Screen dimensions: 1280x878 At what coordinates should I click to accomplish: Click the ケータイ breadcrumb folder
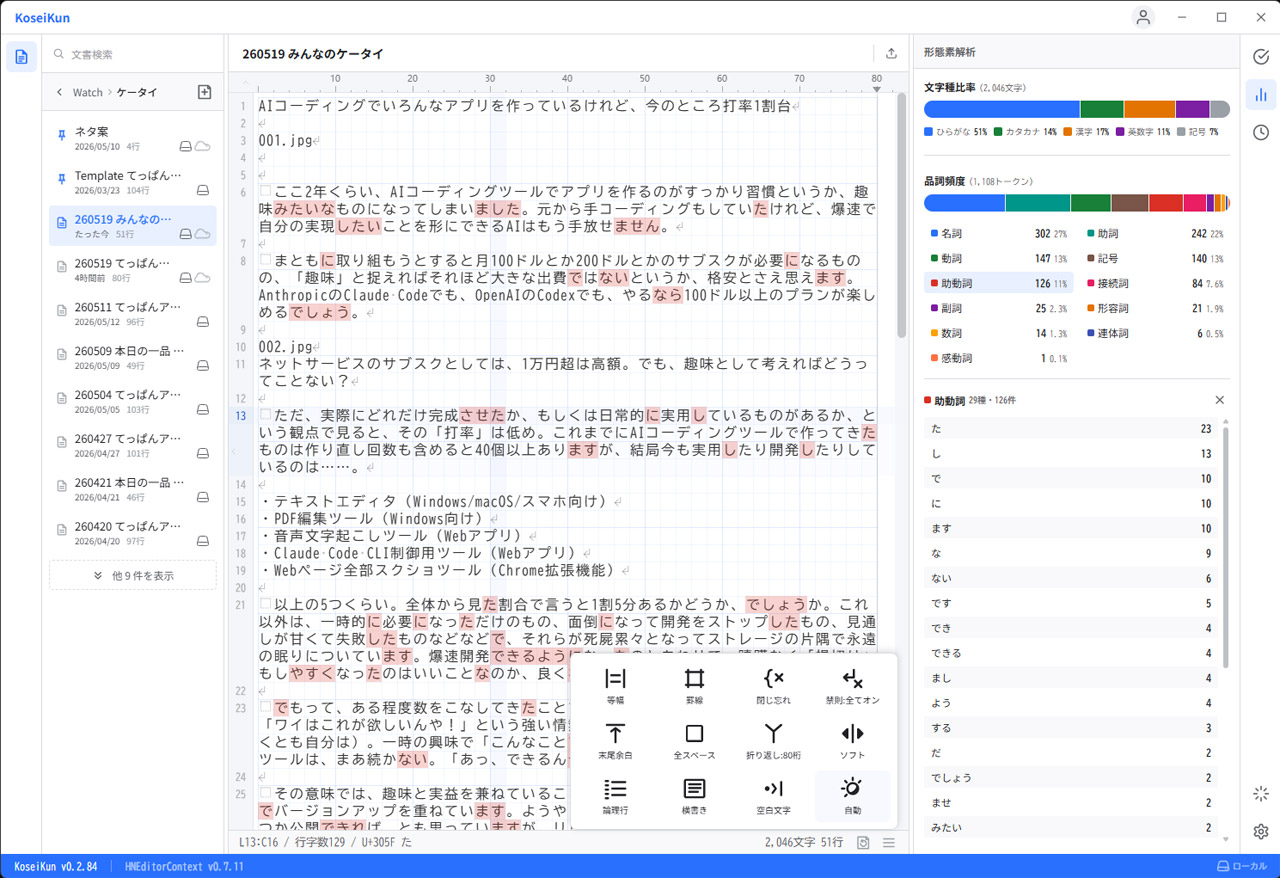pos(137,92)
